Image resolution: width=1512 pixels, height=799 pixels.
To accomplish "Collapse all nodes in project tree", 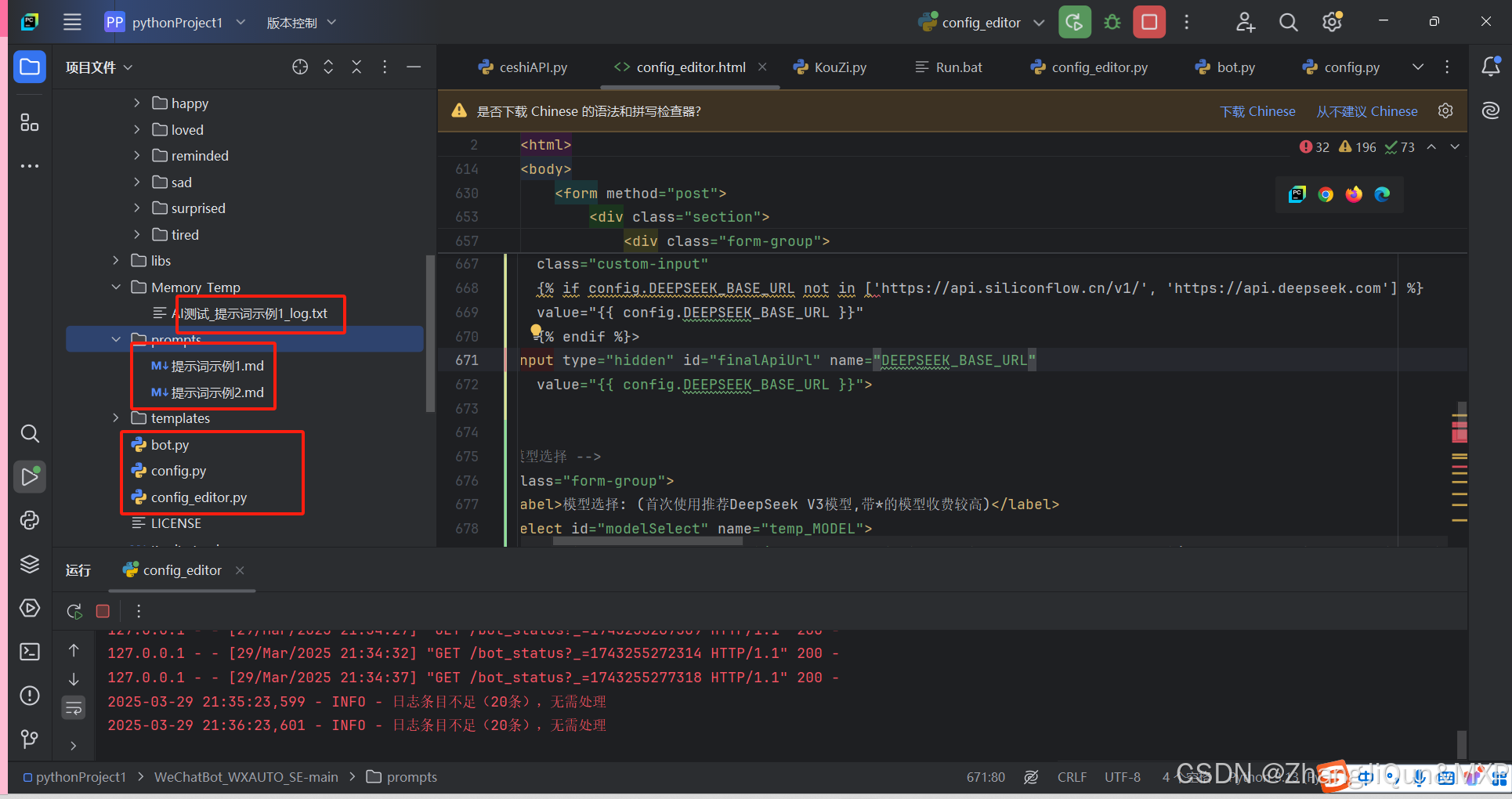I will tap(356, 67).
